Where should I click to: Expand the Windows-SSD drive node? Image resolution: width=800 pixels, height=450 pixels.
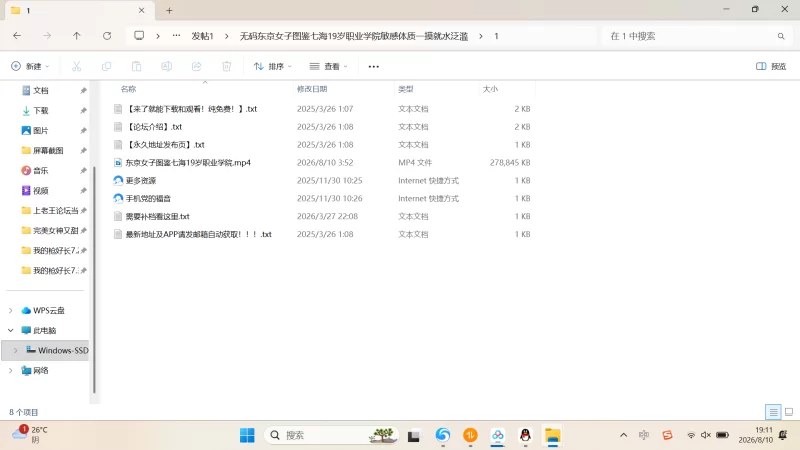[x=15, y=350]
